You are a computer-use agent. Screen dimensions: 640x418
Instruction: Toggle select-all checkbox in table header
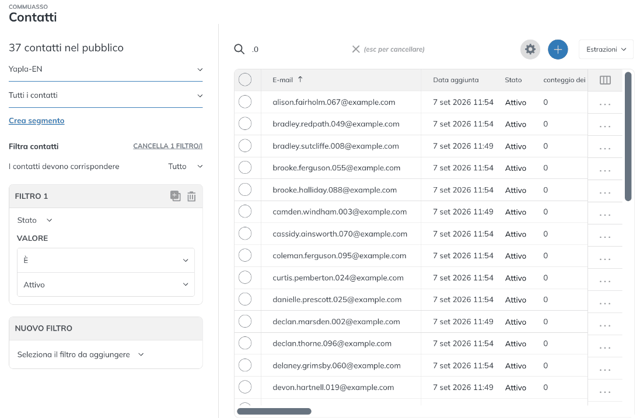point(245,80)
